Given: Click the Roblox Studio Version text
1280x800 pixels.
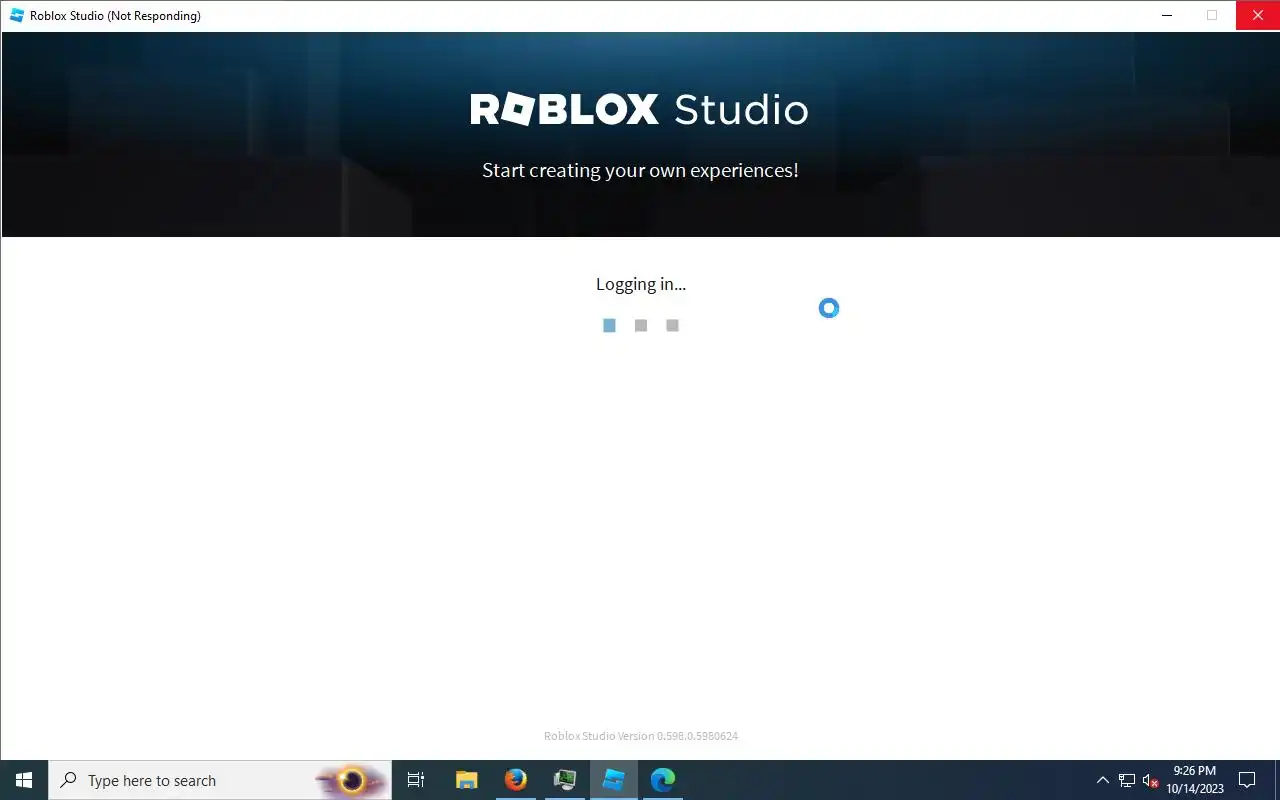Looking at the screenshot, I should [x=641, y=736].
